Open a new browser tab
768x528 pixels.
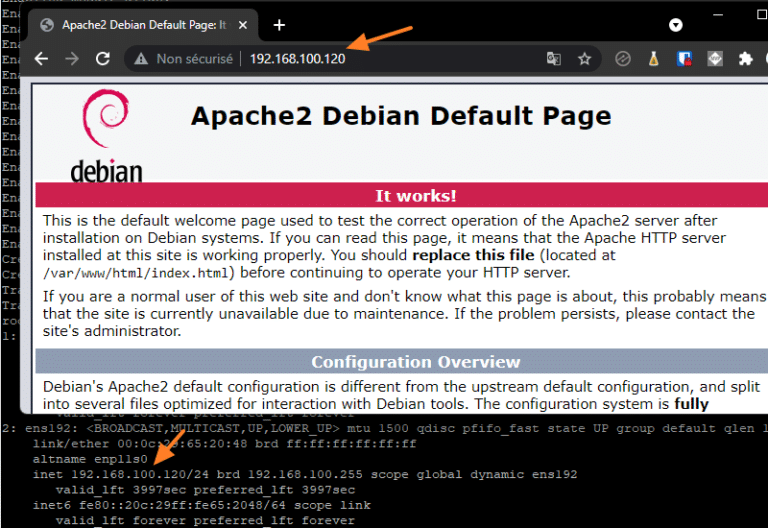pos(279,24)
